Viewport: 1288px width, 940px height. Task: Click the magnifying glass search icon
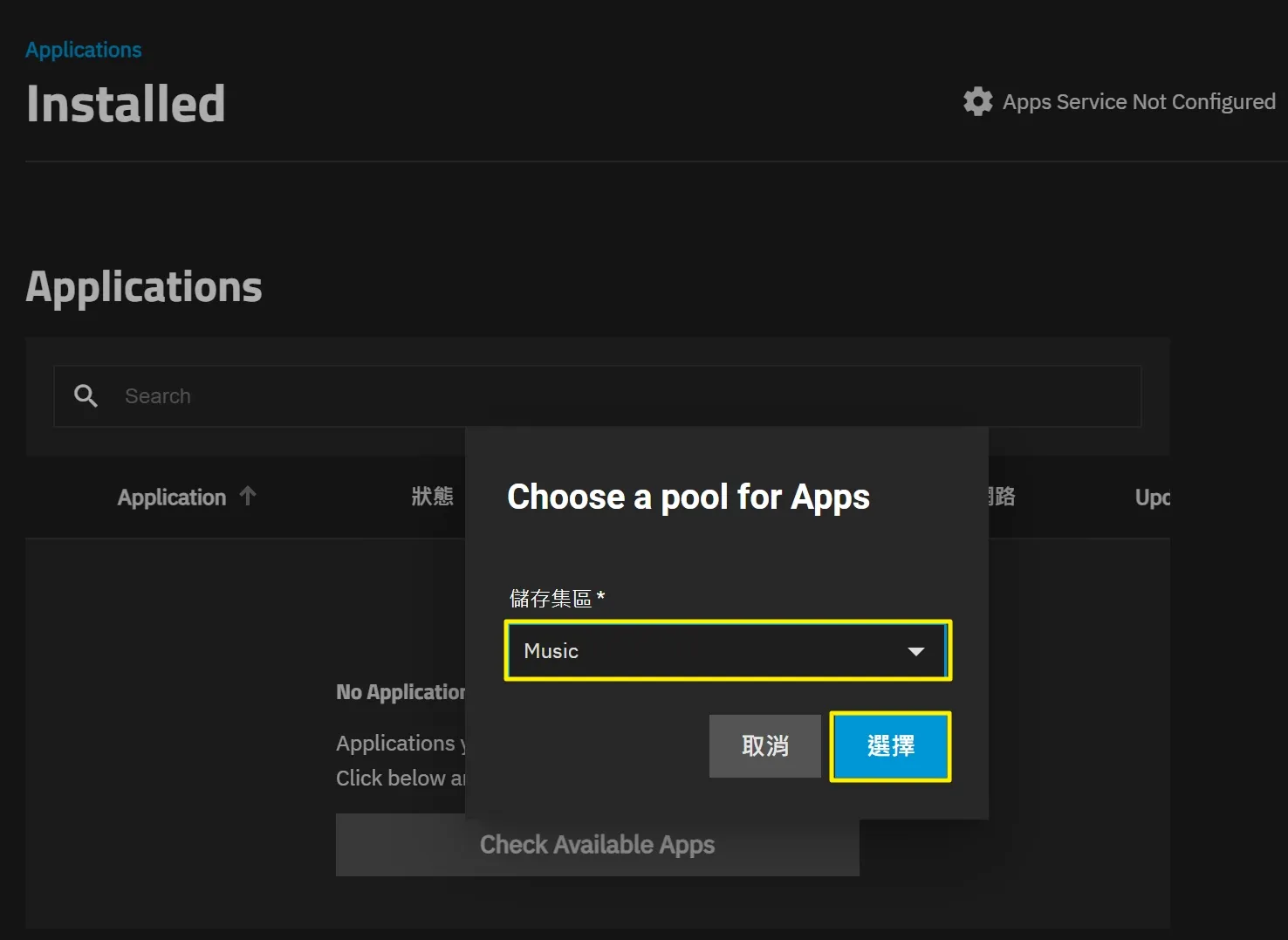[86, 396]
